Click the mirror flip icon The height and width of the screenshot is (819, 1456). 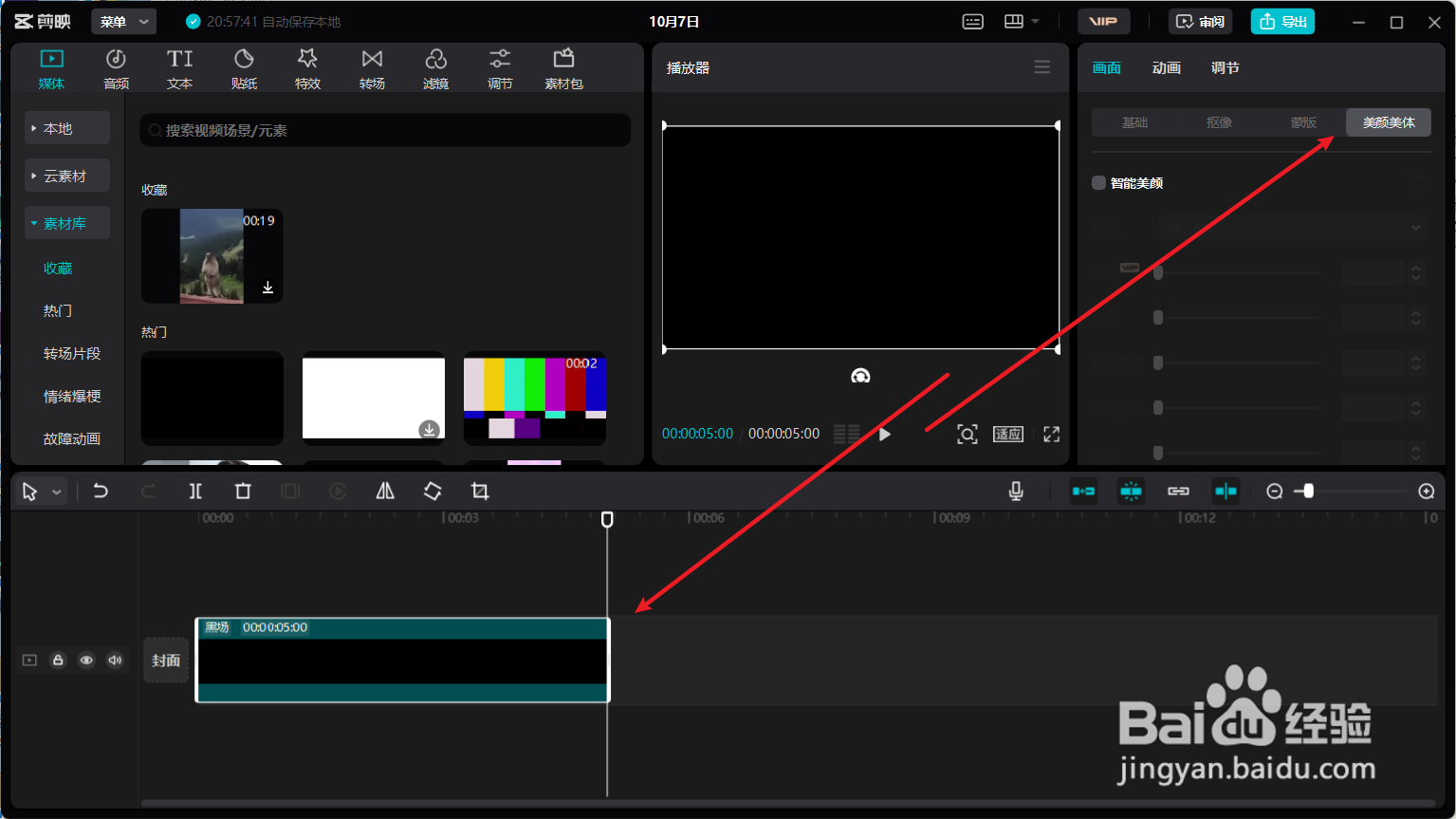(385, 491)
